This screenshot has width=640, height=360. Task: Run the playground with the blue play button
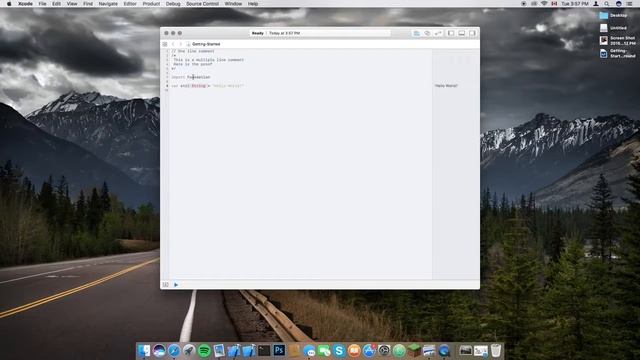[176, 284]
